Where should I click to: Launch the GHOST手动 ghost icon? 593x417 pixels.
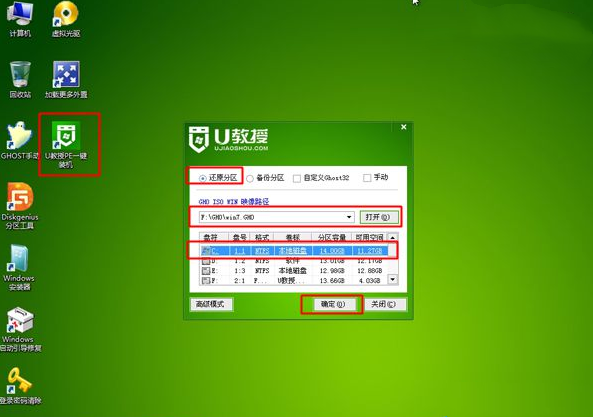coord(19,140)
